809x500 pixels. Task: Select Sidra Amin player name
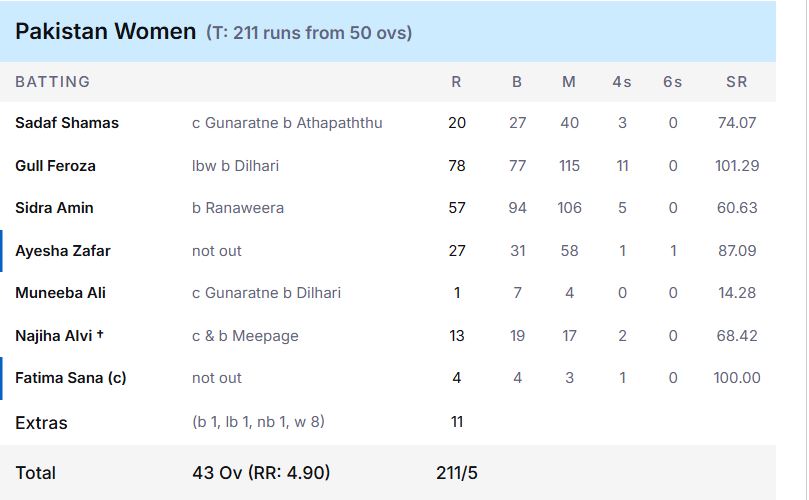click(54, 208)
